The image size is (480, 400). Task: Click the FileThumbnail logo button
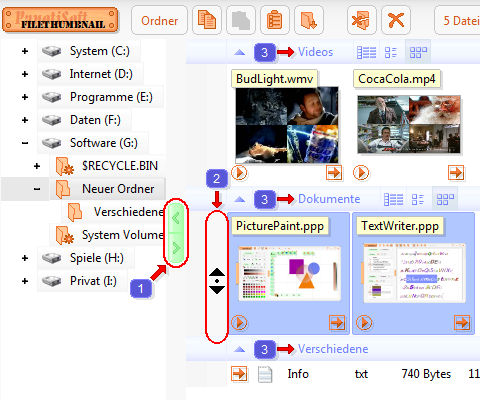[60, 20]
